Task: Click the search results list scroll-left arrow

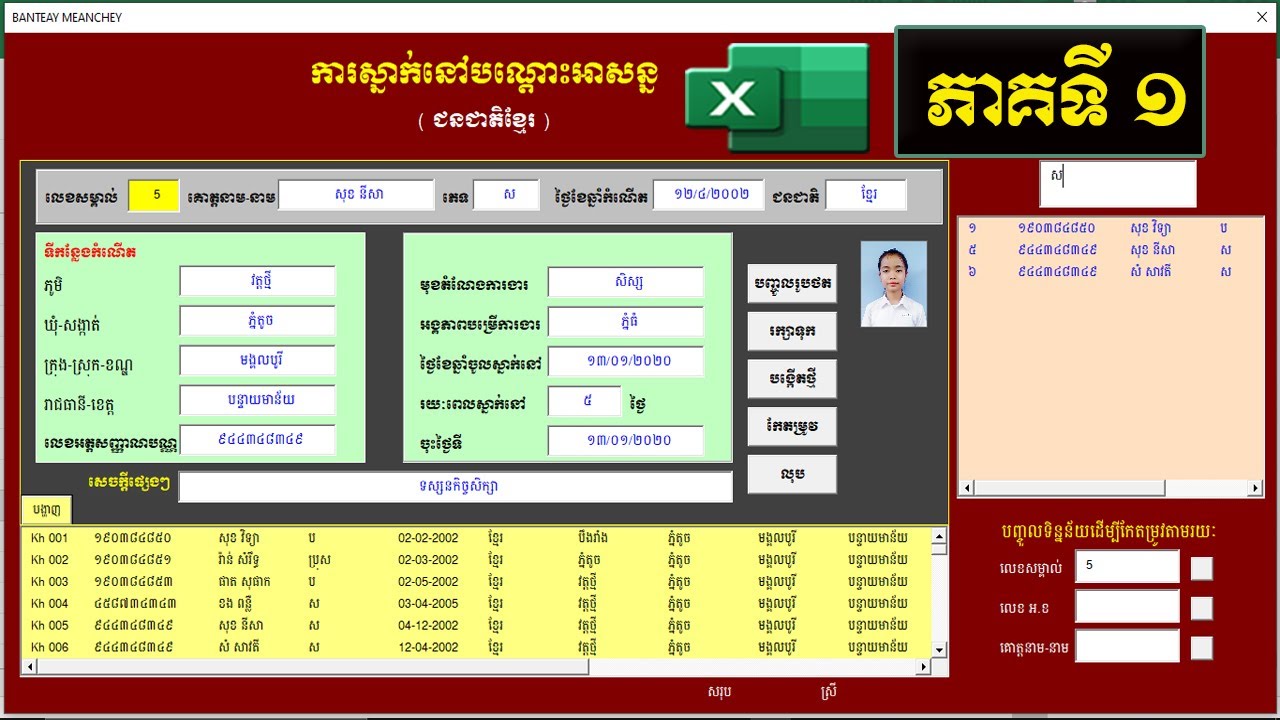Action: (x=967, y=489)
